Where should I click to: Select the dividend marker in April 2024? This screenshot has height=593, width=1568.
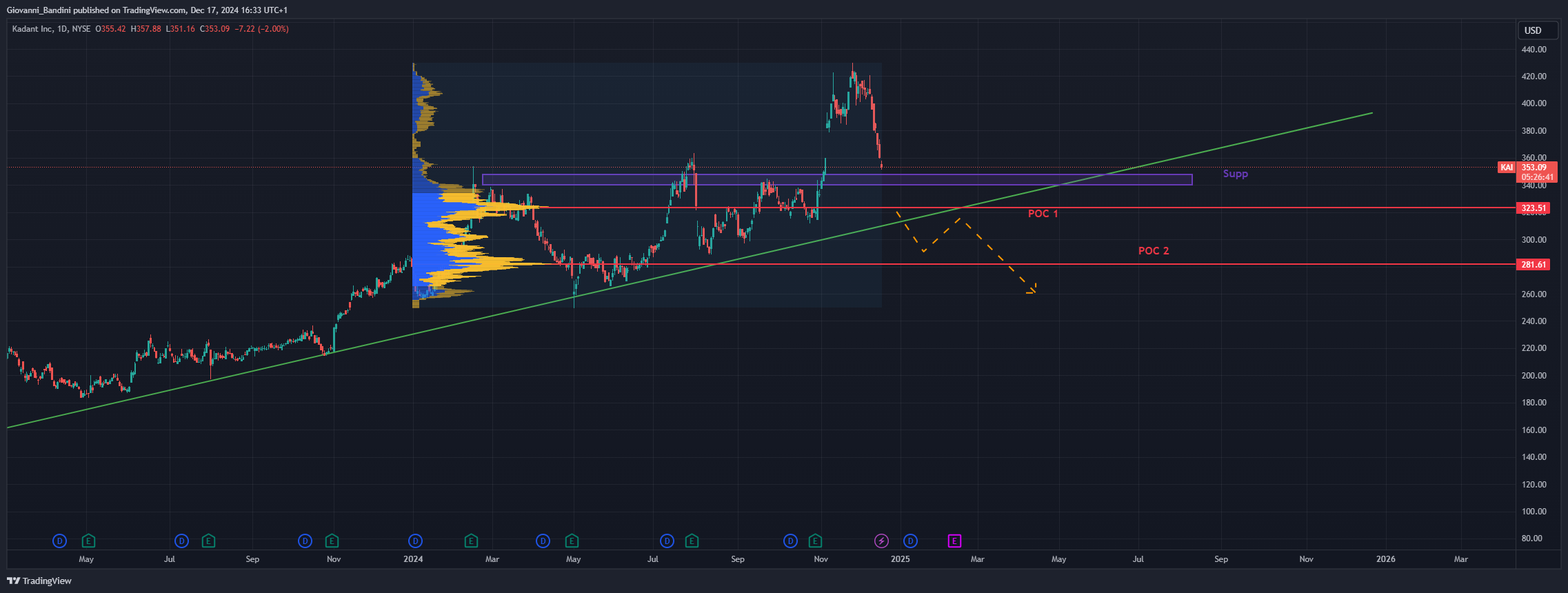pyautogui.click(x=543, y=541)
